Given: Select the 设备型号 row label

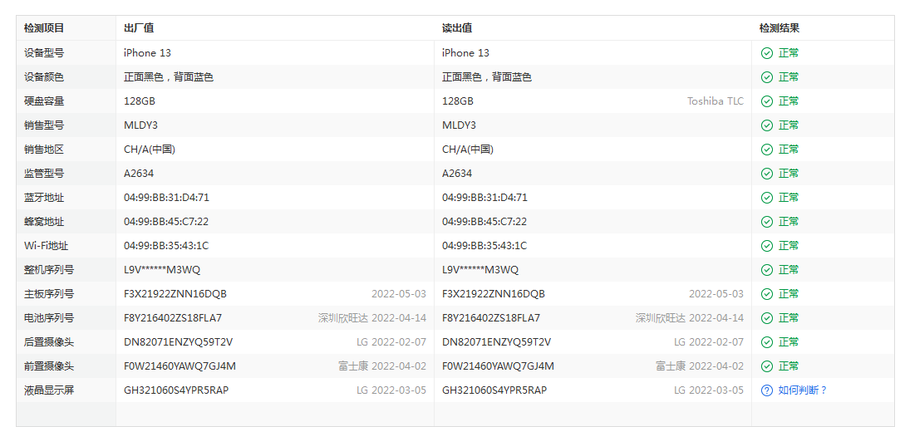Looking at the screenshot, I should point(44,53).
